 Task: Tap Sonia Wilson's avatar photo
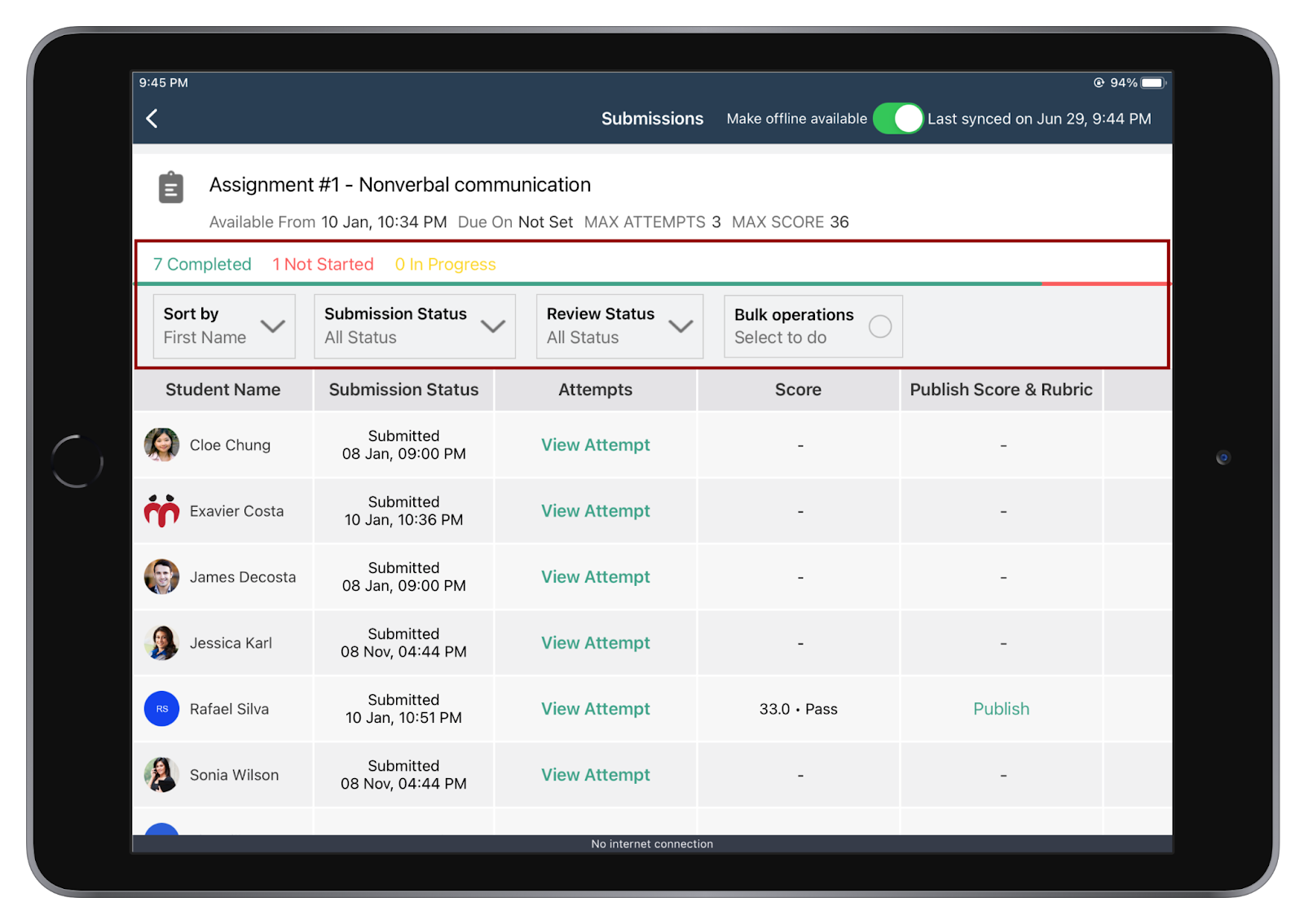(x=161, y=775)
